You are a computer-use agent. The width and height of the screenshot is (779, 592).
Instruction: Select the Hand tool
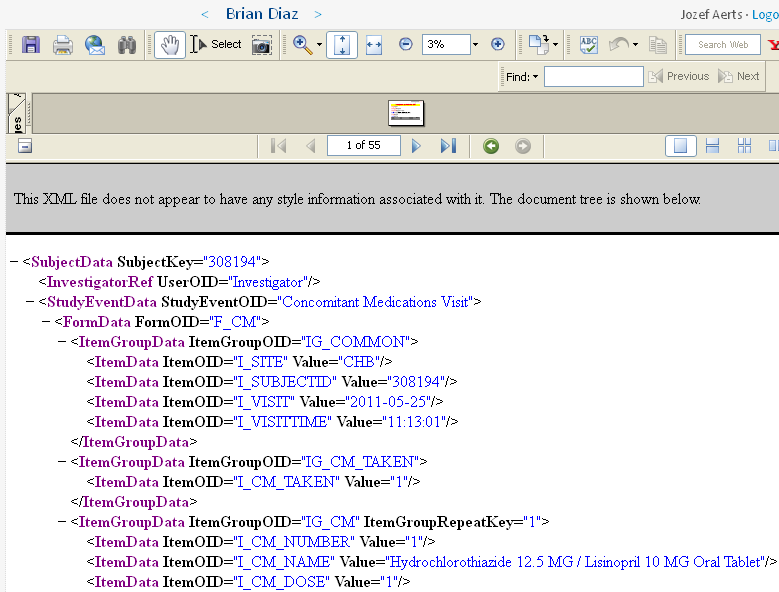(169, 45)
